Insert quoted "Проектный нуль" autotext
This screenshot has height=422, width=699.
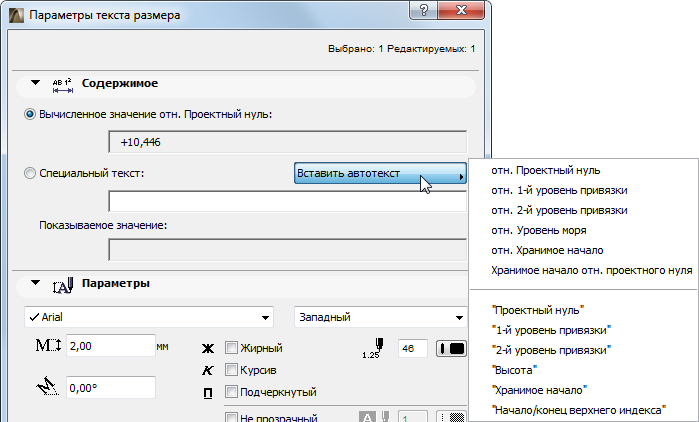pyautogui.click(x=538, y=310)
